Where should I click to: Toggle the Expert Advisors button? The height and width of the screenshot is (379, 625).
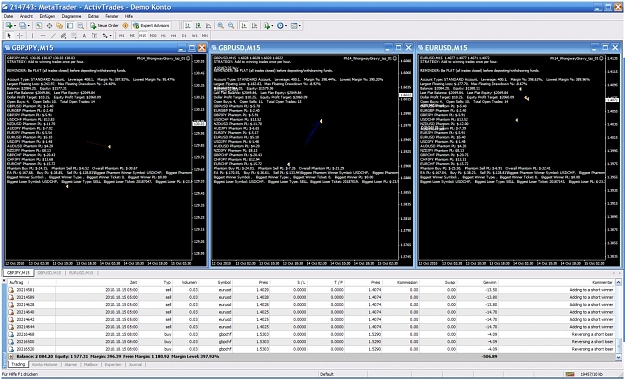point(151,26)
